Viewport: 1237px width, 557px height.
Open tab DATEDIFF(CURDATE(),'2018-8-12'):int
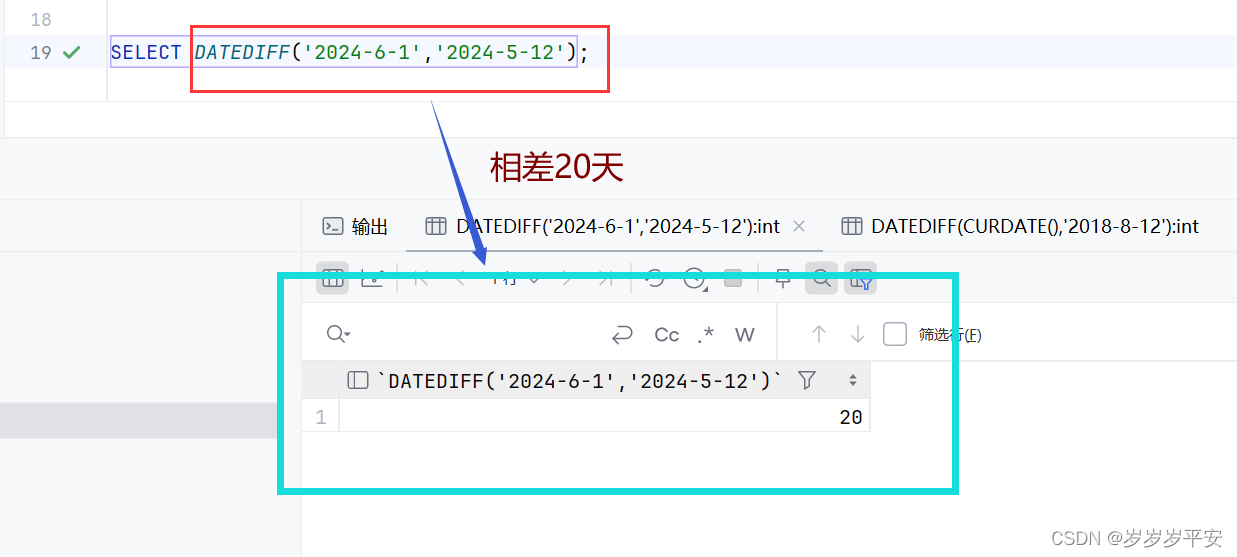[x=1020, y=227]
